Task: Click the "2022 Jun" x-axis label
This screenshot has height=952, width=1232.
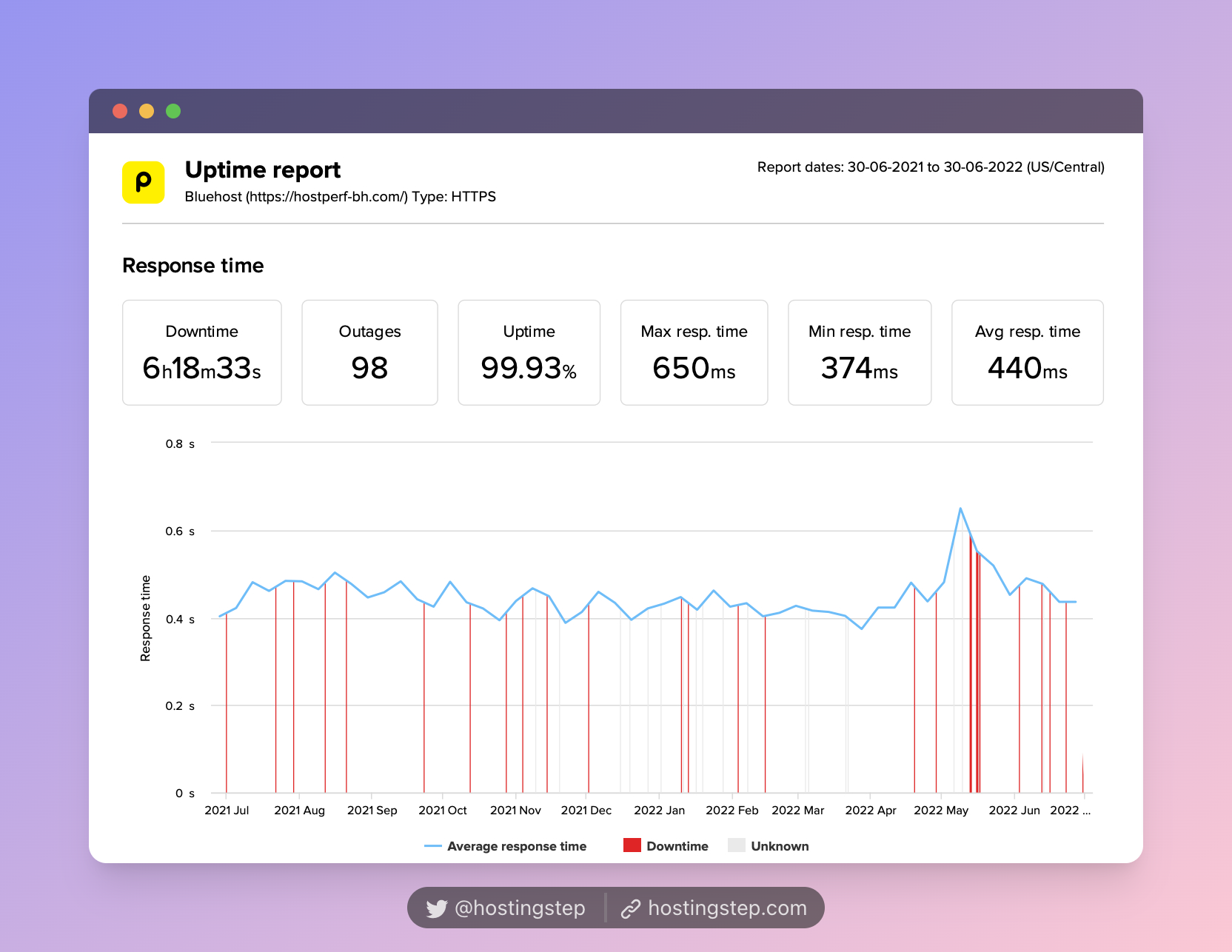Action: coord(1014,811)
